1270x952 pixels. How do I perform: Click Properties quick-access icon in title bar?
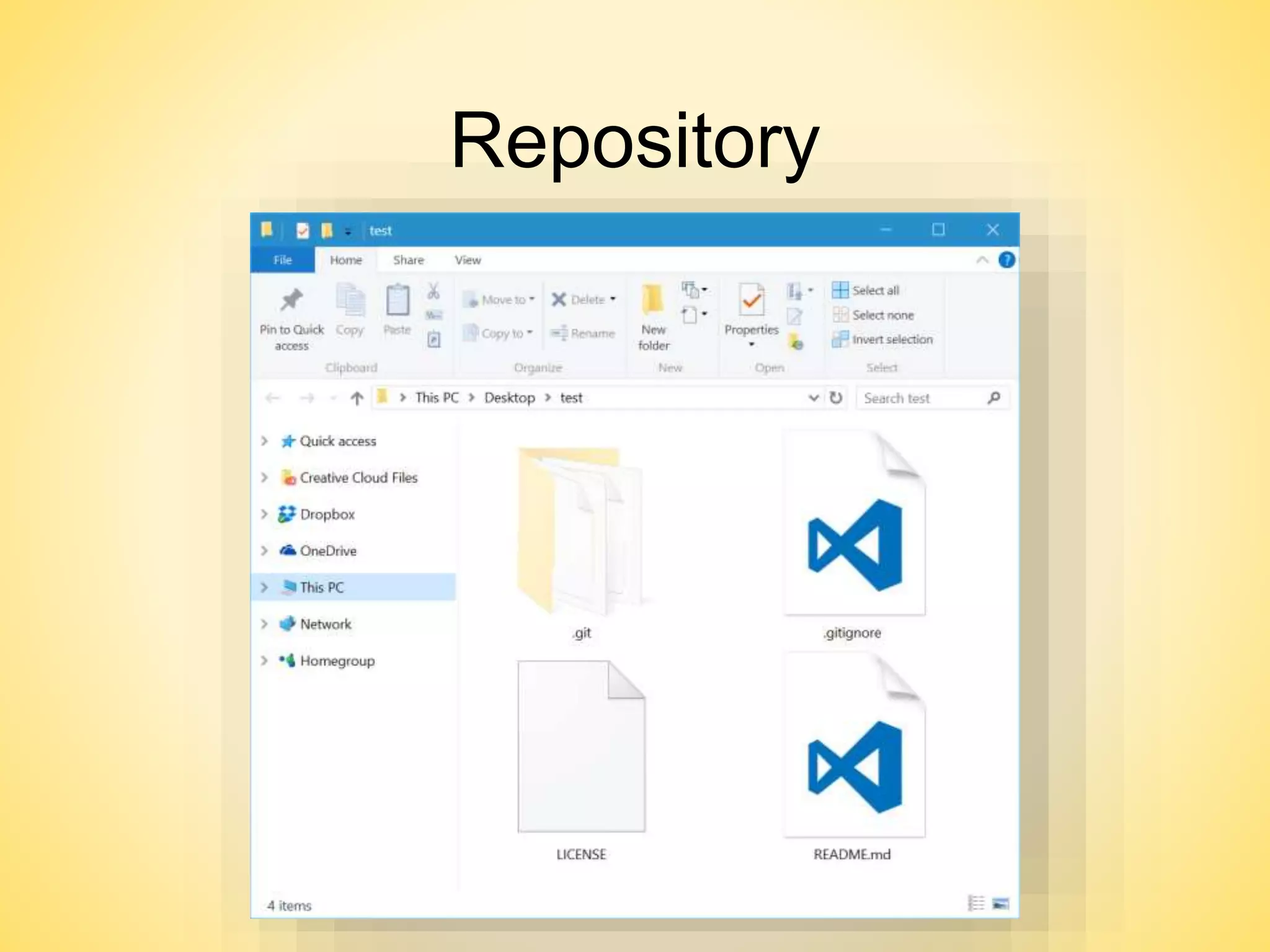click(x=302, y=231)
